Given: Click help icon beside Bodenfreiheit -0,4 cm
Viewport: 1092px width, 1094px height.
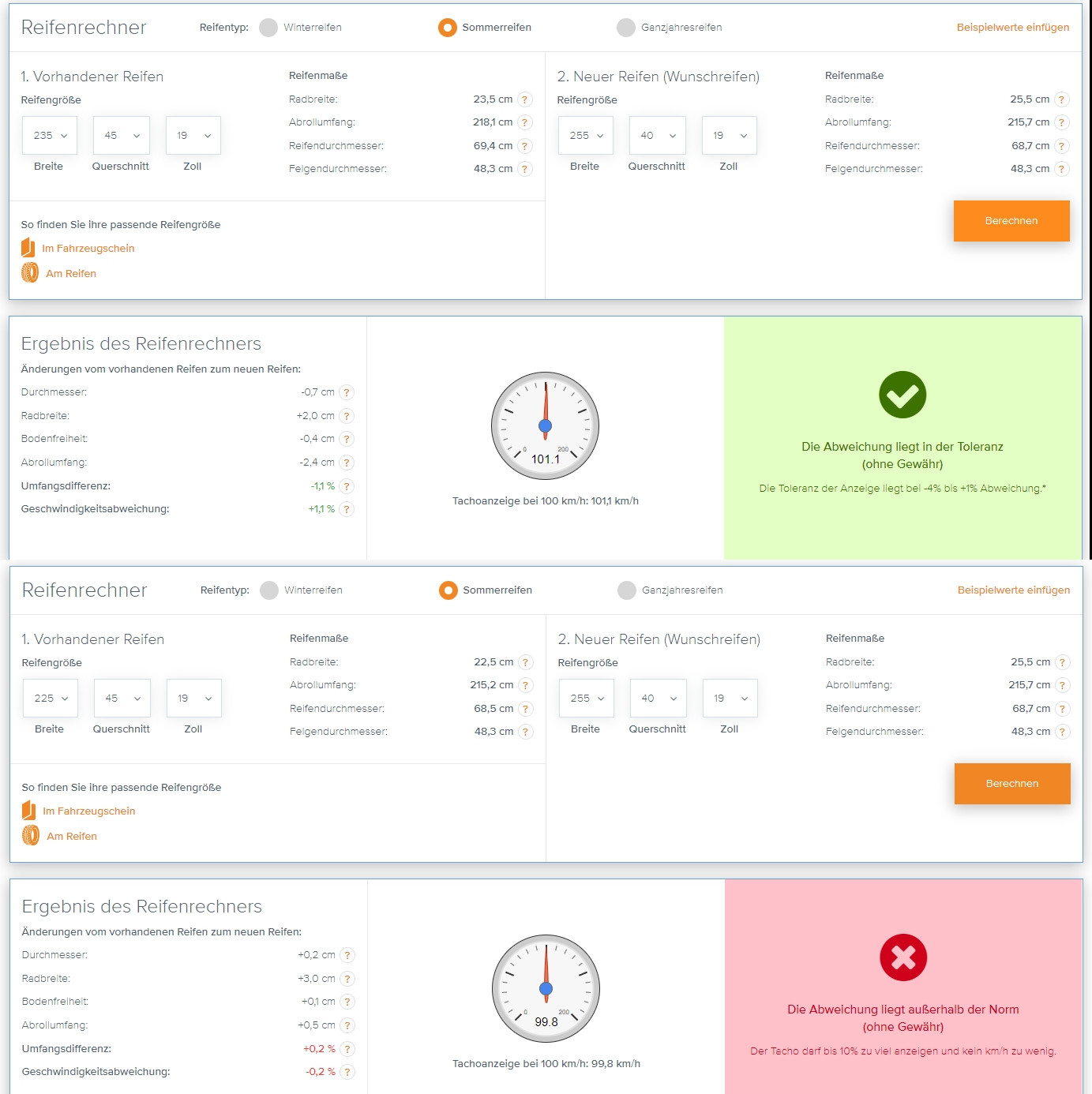Looking at the screenshot, I should point(347,439).
